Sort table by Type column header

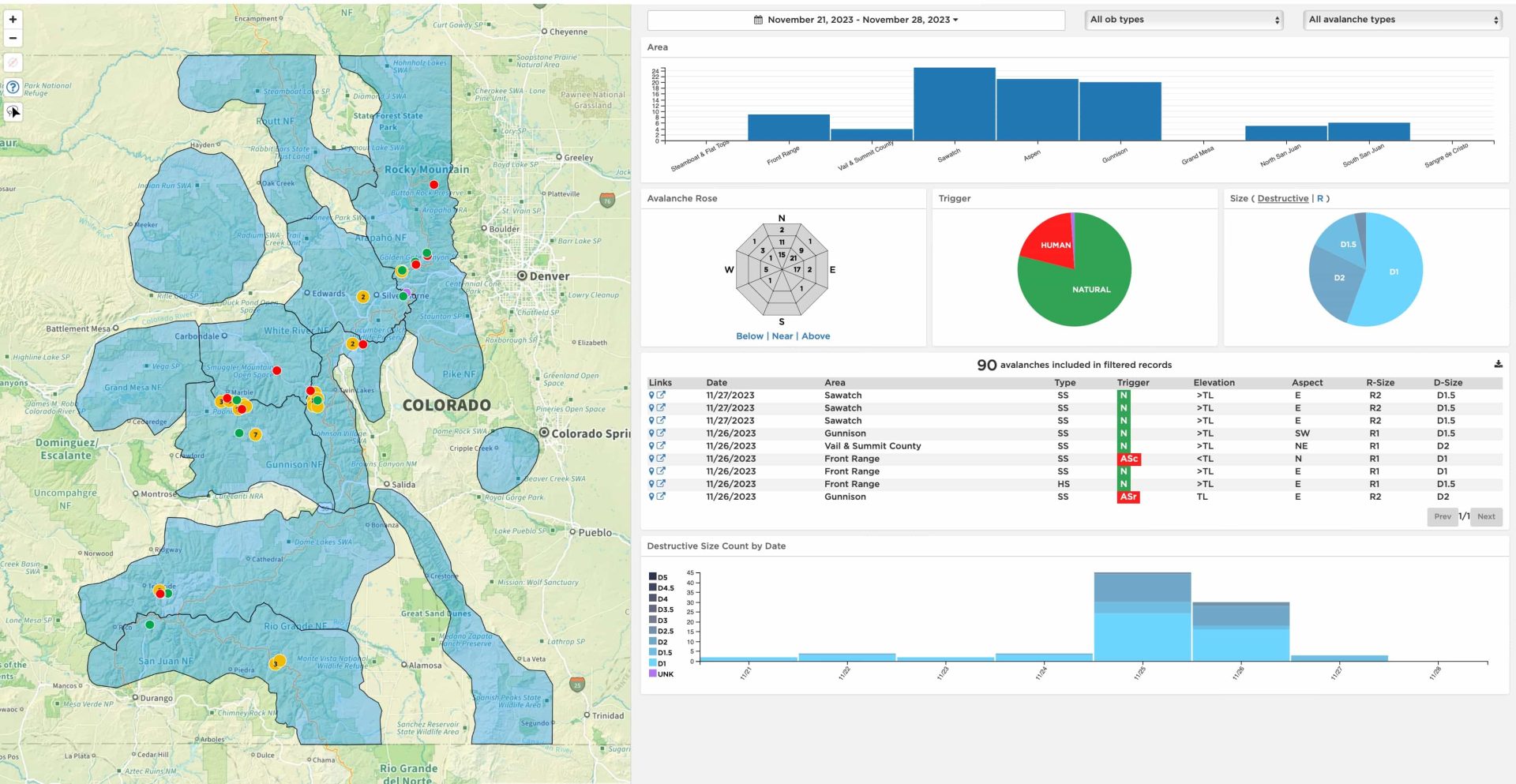(1065, 383)
